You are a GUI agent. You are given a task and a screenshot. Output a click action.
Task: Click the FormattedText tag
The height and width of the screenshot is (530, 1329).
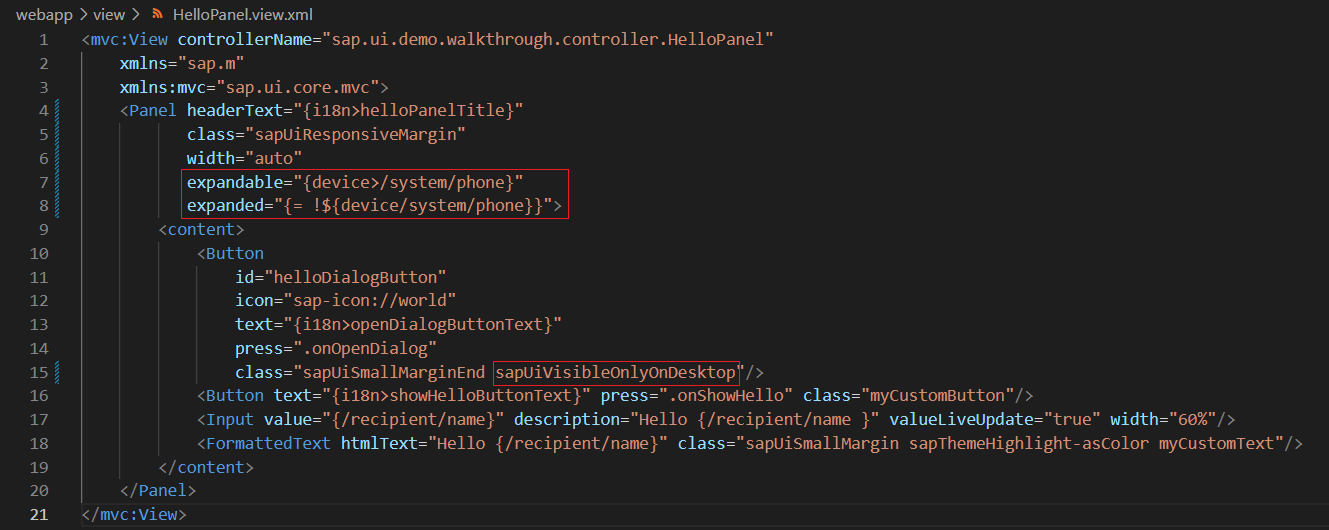264,443
